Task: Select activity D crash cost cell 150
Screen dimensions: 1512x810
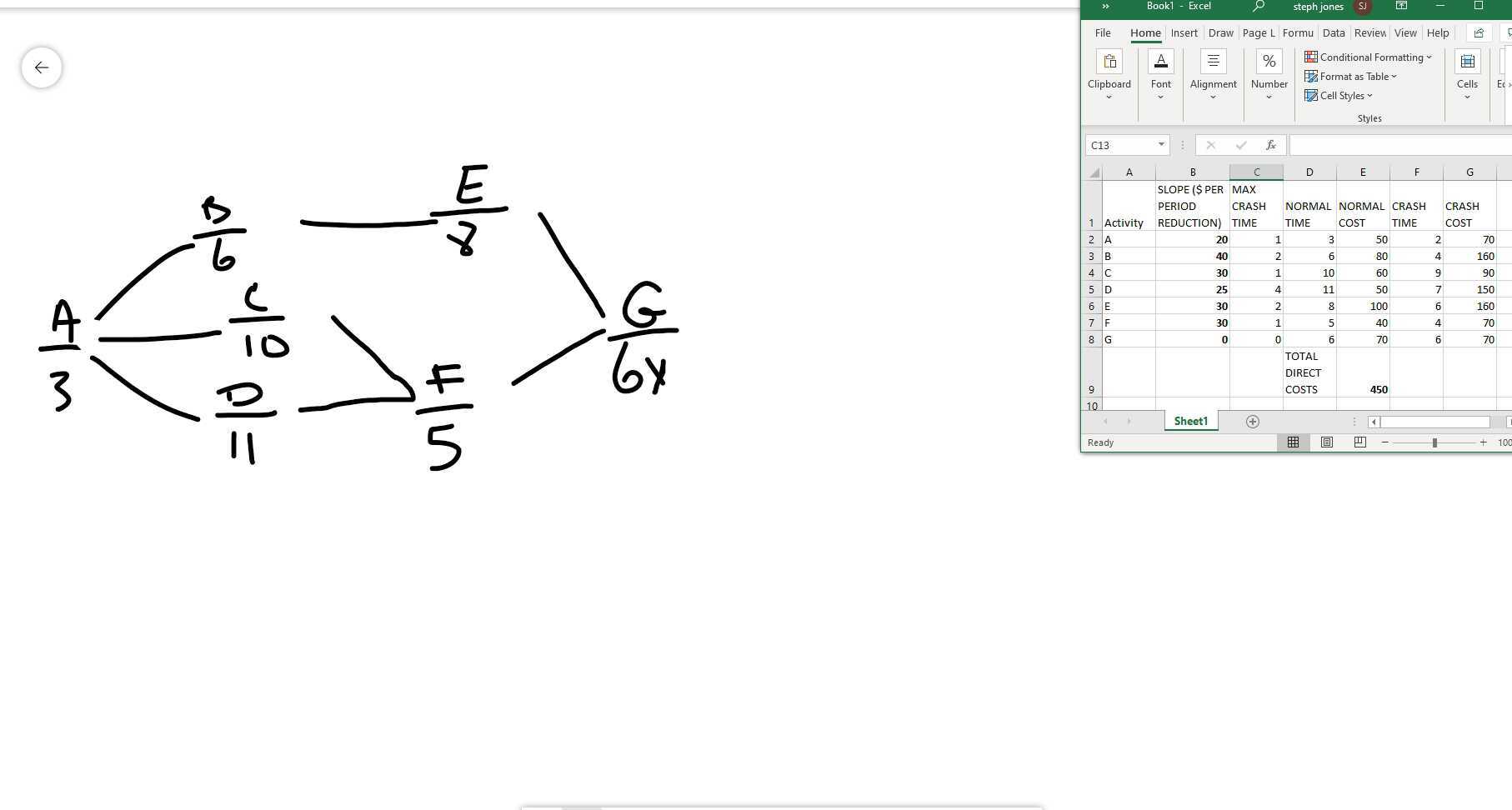Action: 1469,290
